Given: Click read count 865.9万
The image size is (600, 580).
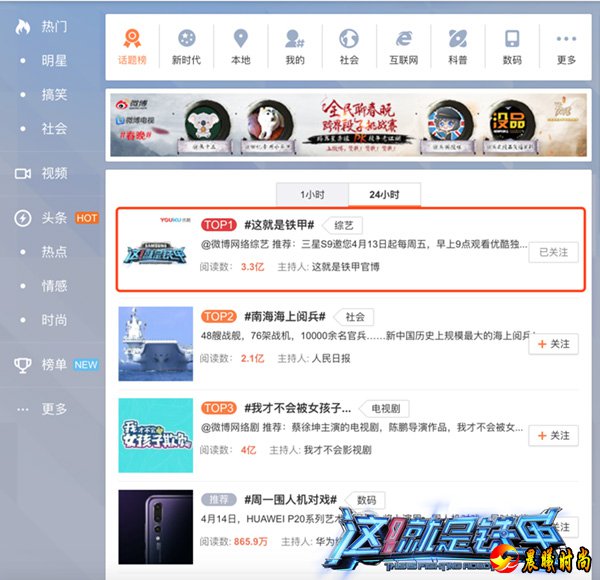Looking at the screenshot, I should click(250, 542).
